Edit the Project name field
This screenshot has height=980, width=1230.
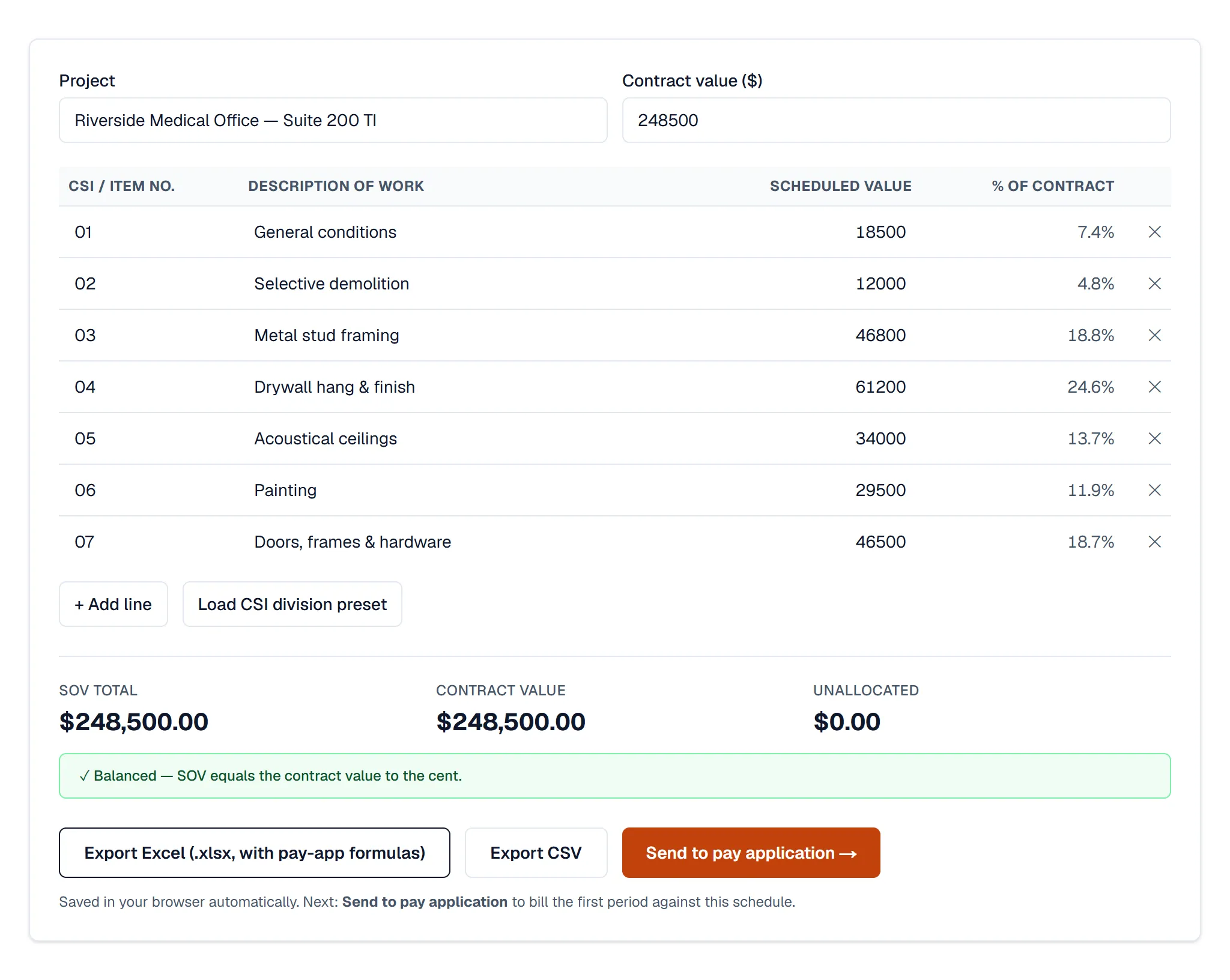(333, 120)
